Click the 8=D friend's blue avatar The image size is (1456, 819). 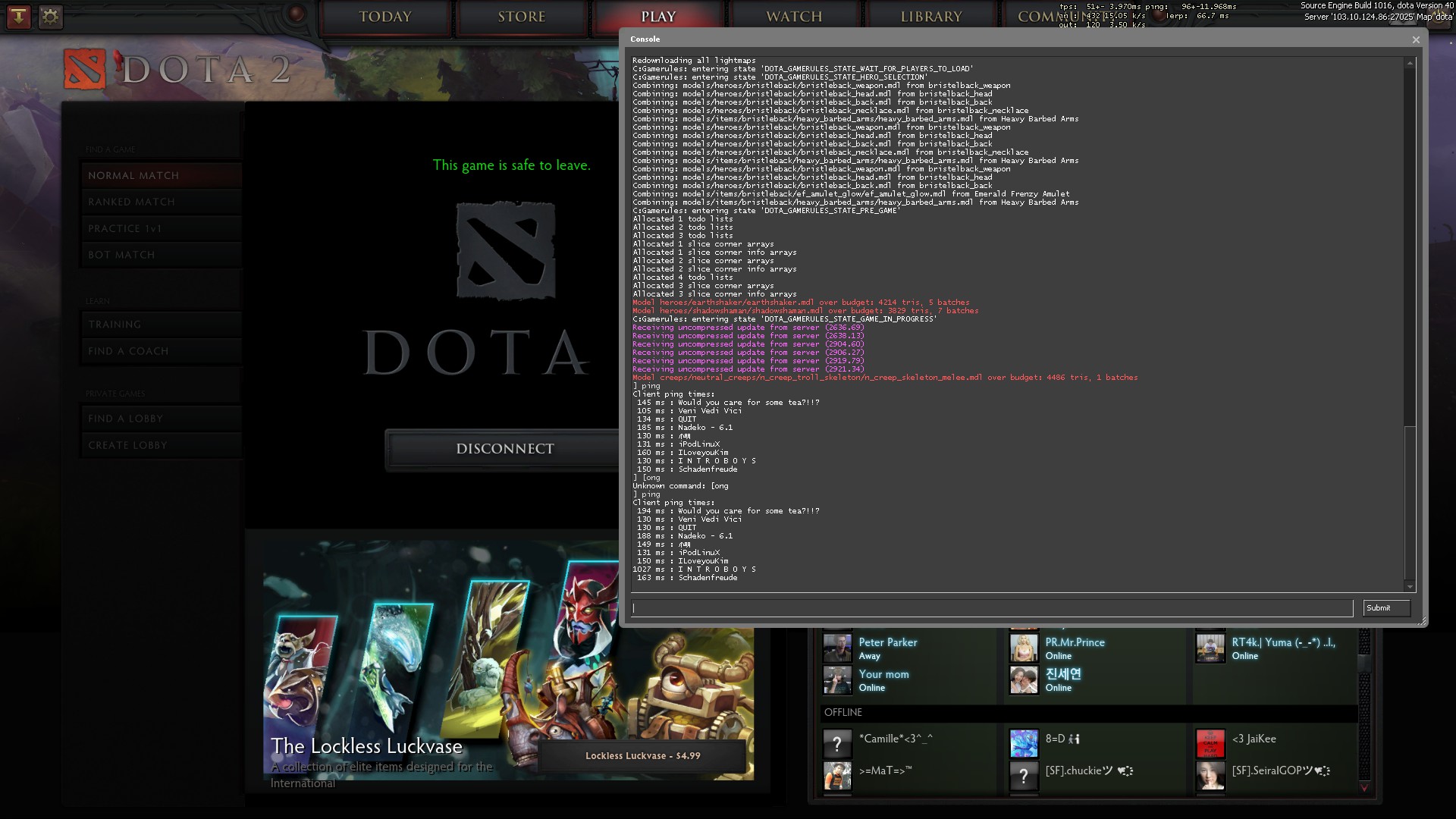pos(1024,744)
